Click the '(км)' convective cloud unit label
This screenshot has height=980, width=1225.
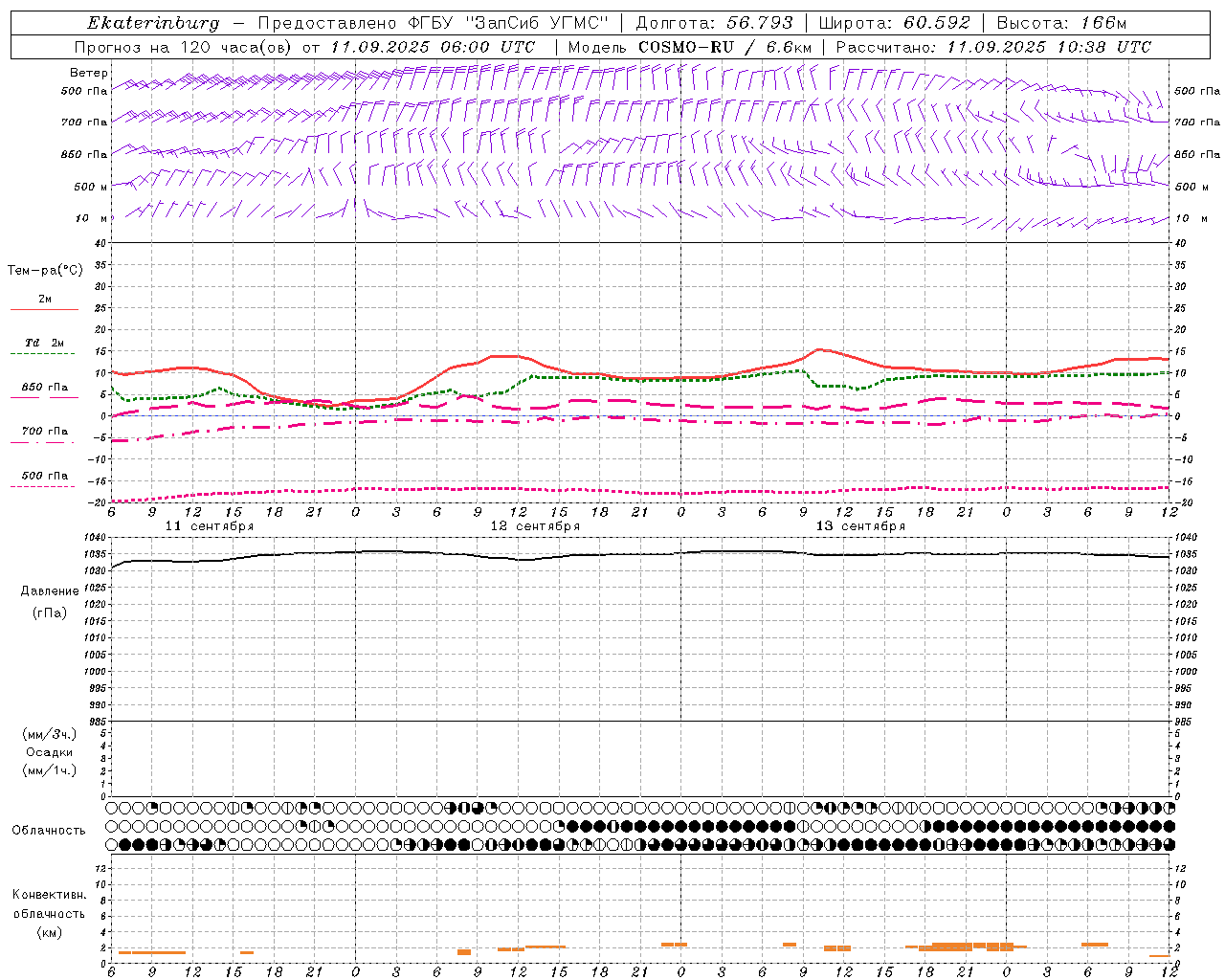(x=49, y=932)
